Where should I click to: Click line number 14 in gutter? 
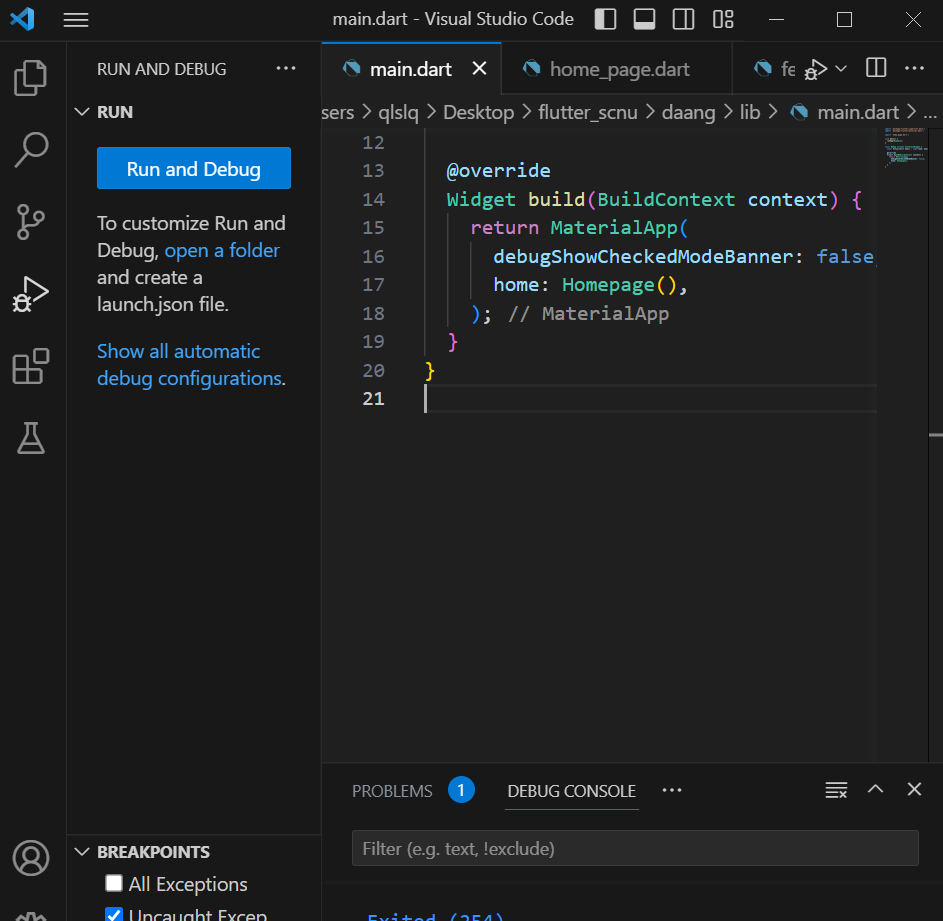pos(373,199)
